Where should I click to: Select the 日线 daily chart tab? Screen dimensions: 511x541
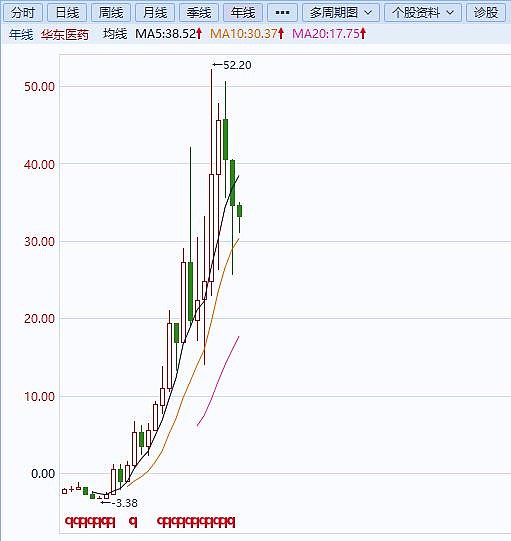pyautogui.click(x=67, y=13)
